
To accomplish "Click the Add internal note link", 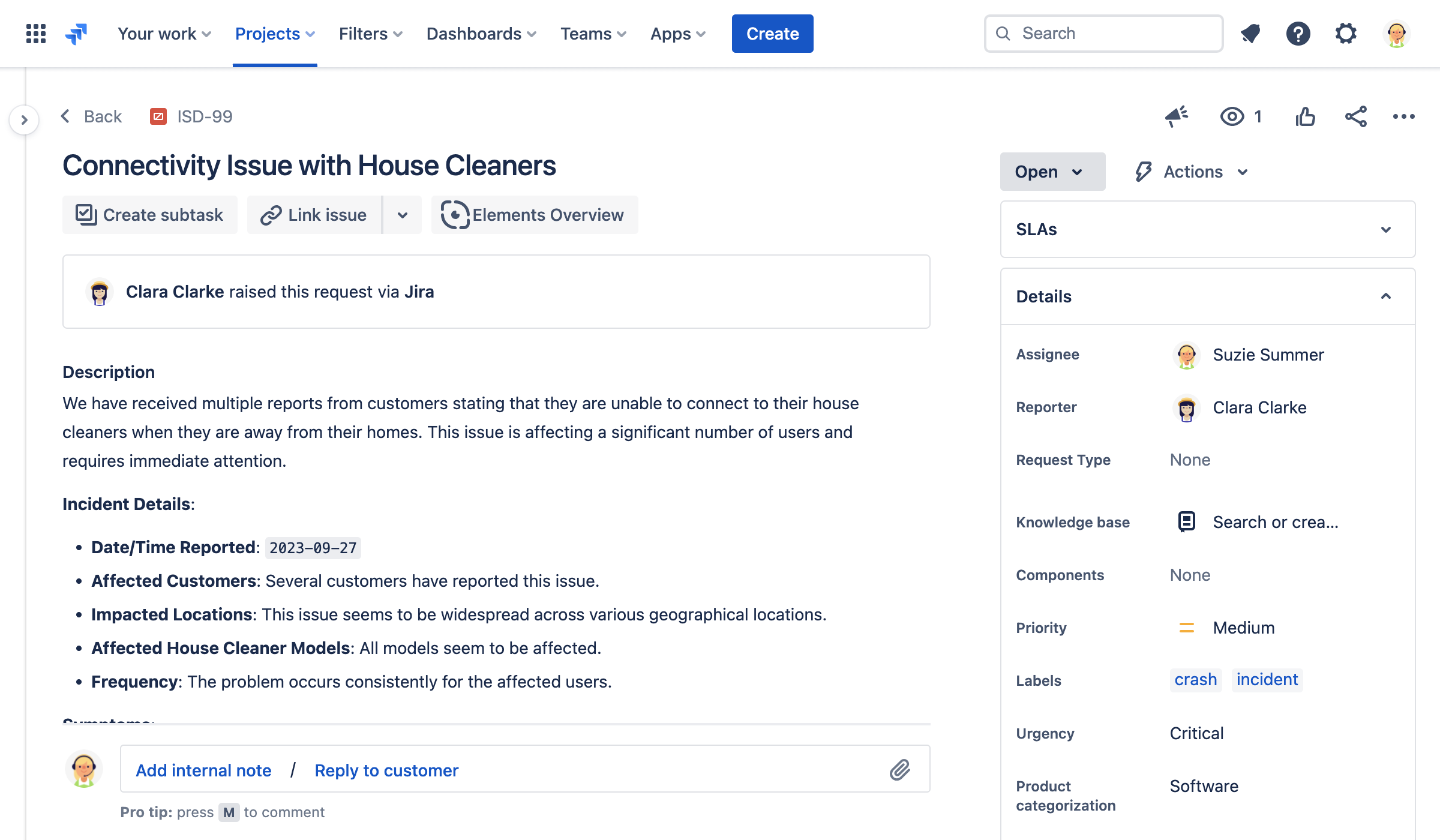I will click(203, 770).
